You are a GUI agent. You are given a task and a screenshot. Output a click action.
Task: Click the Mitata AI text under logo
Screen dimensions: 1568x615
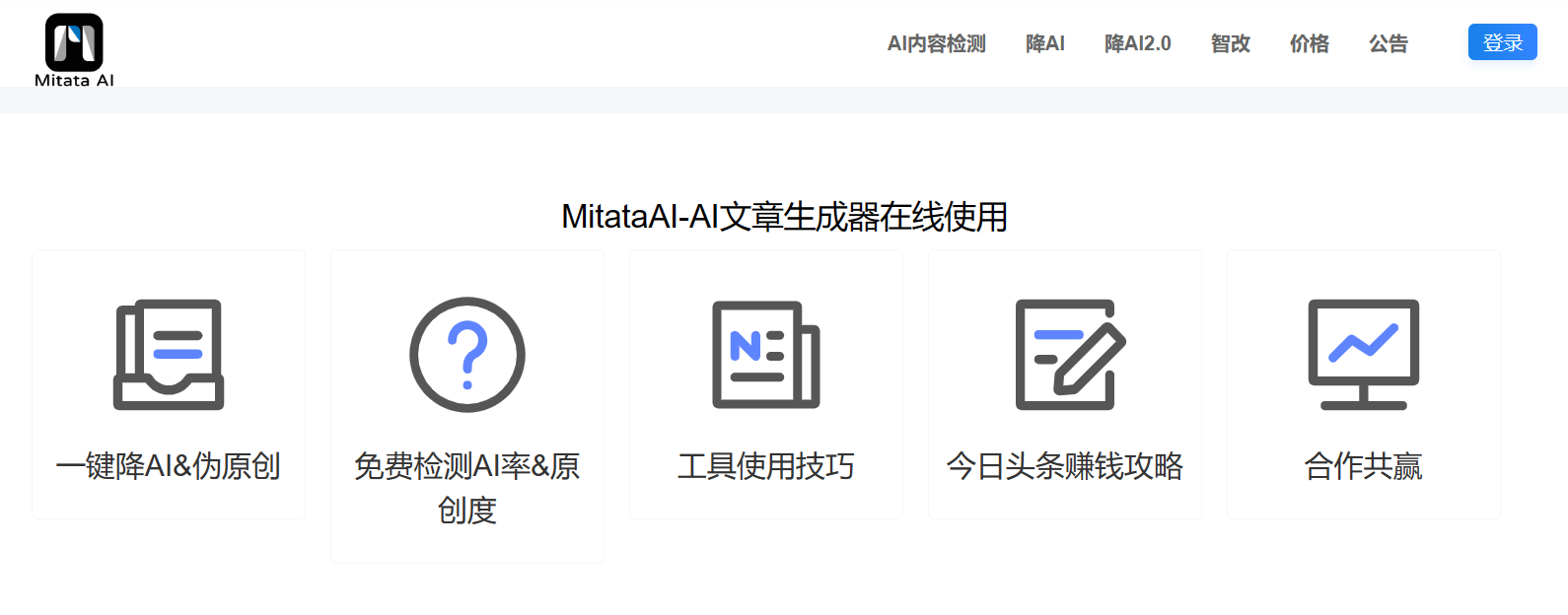pyautogui.click(x=74, y=81)
